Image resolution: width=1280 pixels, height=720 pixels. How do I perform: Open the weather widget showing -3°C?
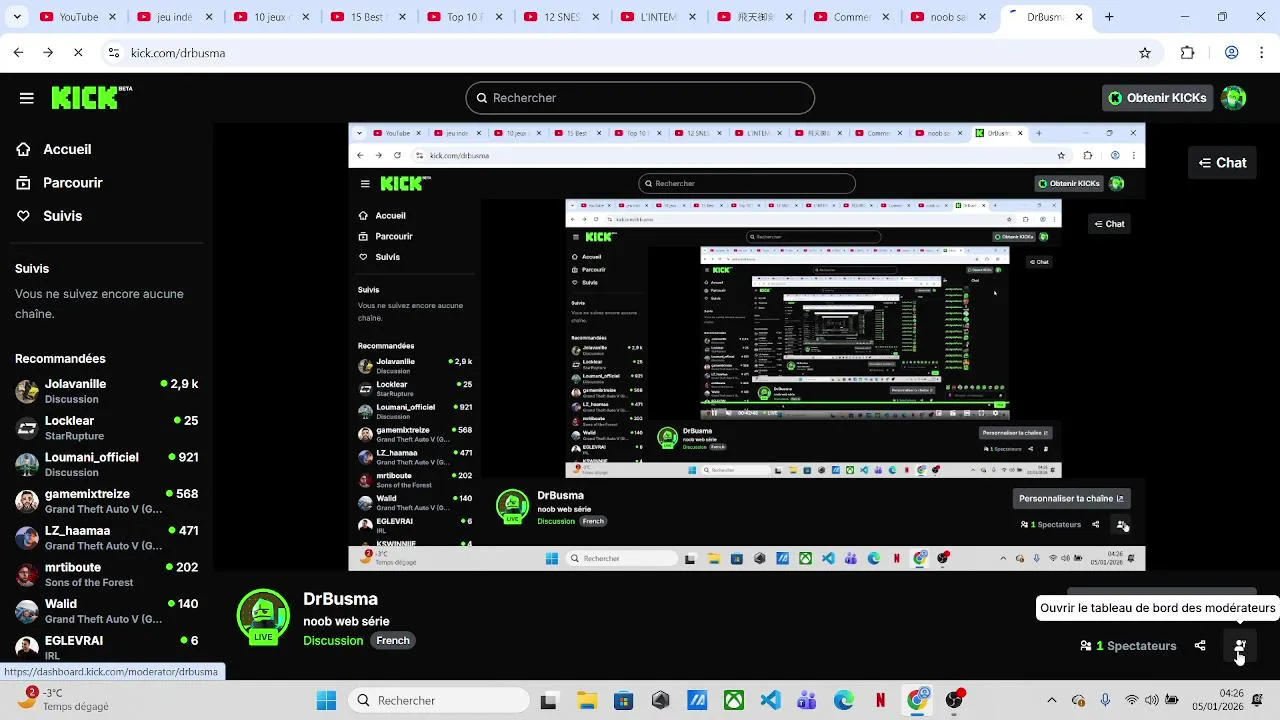click(x=66, y=699)
